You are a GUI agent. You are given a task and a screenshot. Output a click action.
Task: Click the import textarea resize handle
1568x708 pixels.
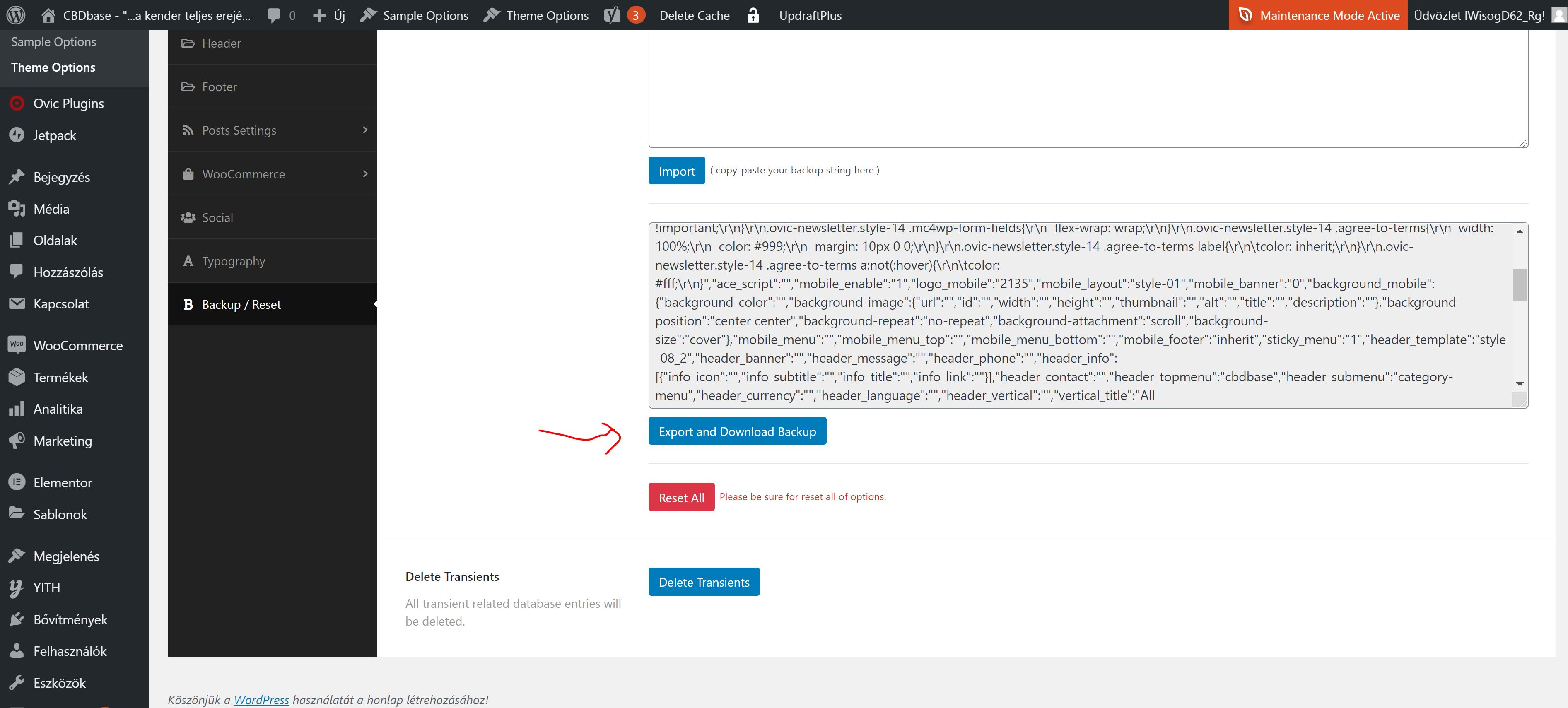[x=1523, y=142]
